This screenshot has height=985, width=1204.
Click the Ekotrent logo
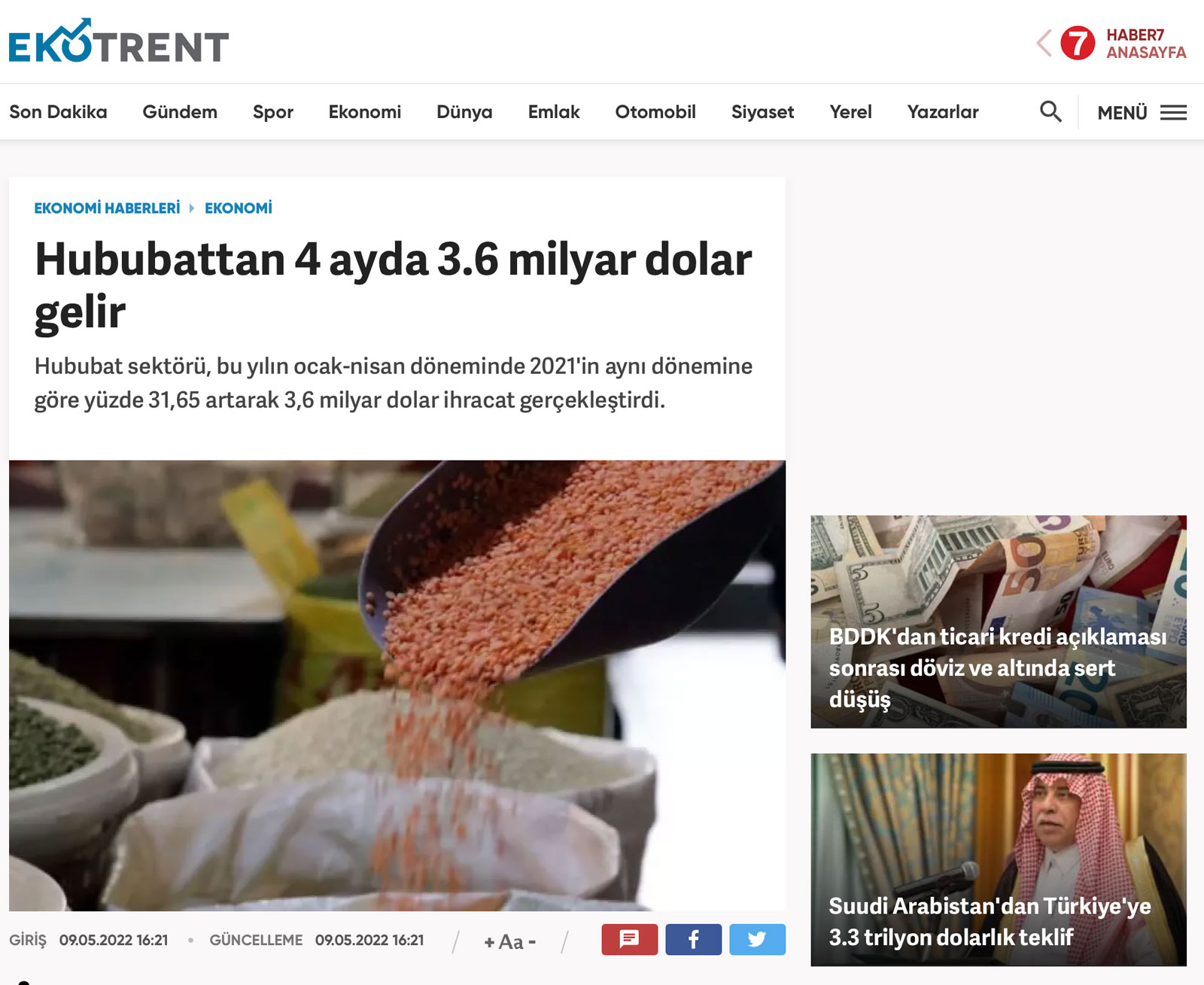pos(119,41)
